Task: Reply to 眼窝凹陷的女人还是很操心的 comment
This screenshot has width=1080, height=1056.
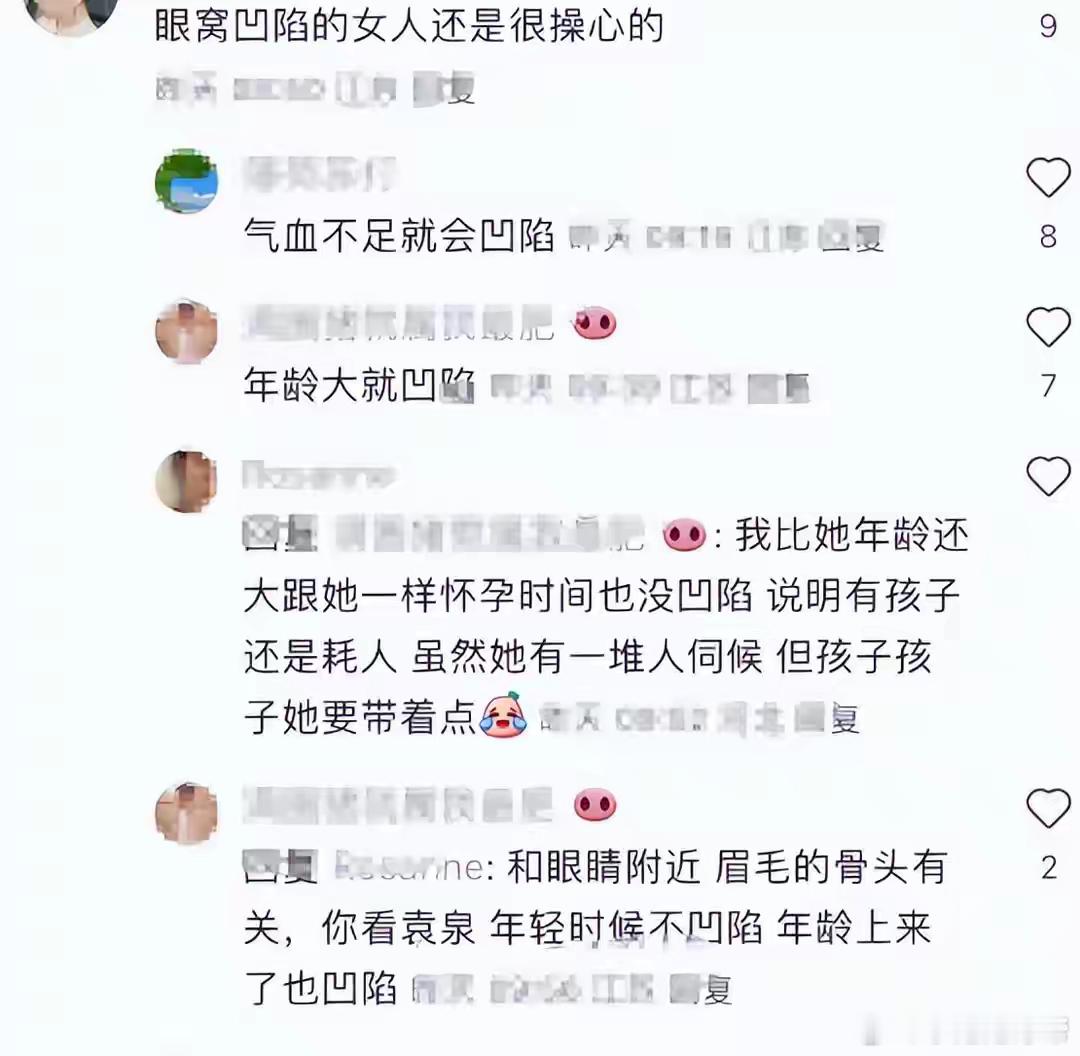Action: pos(444,90)
